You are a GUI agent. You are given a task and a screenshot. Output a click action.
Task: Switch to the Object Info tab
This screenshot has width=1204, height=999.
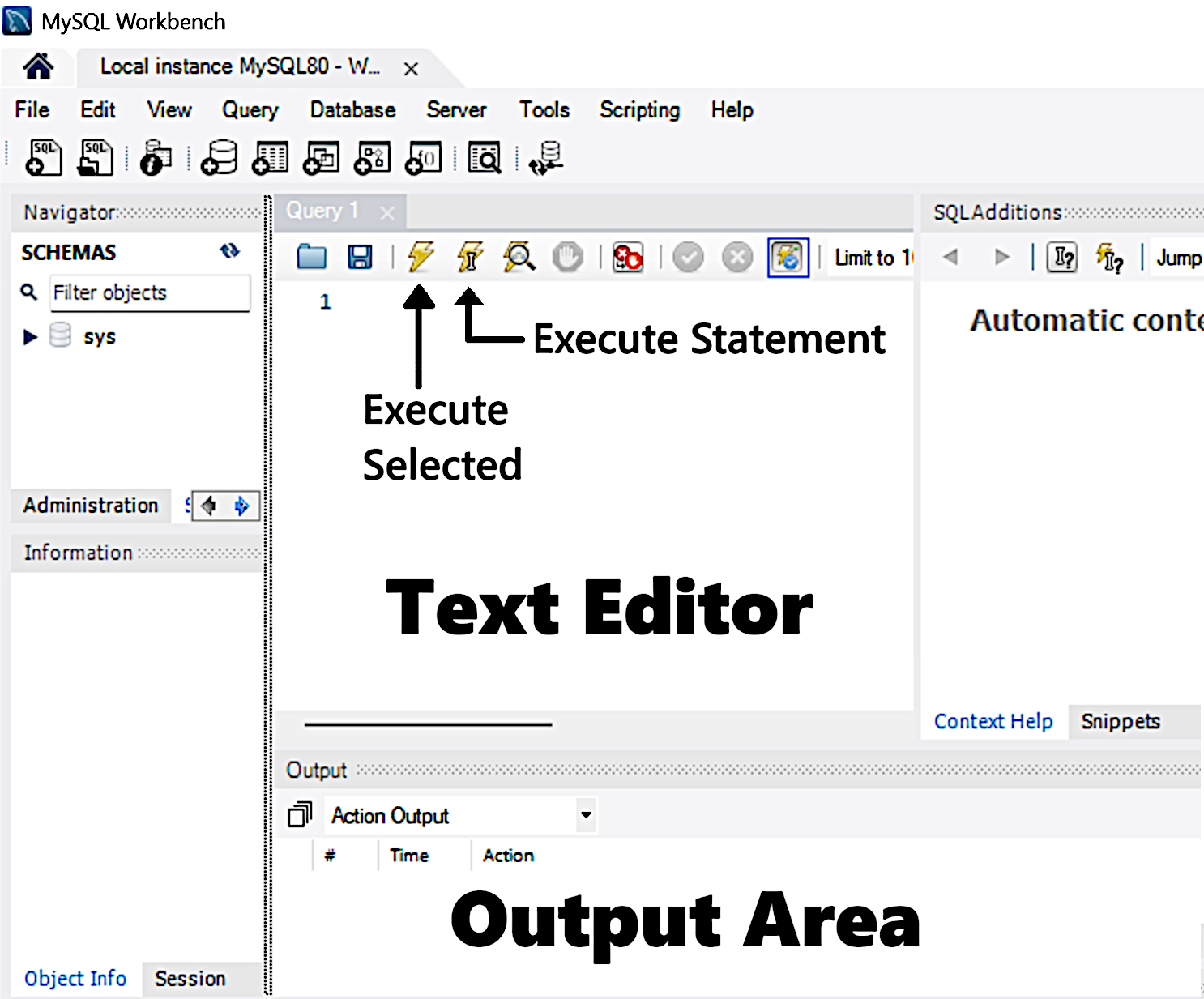coord(75,978)
